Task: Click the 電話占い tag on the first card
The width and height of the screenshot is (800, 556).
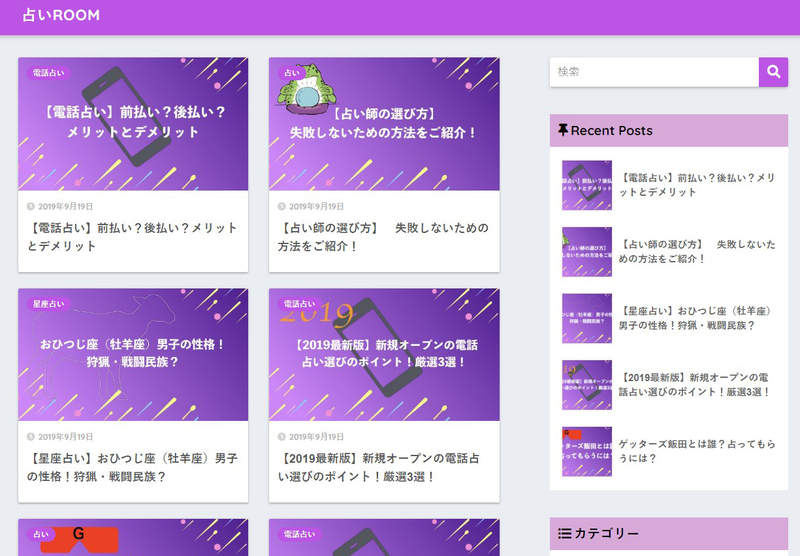Action: [49, 73]
